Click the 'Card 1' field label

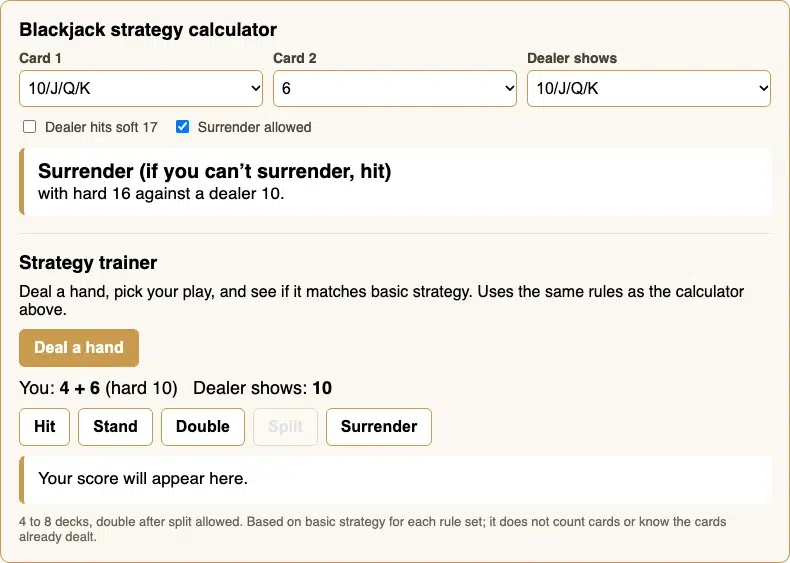40,58
